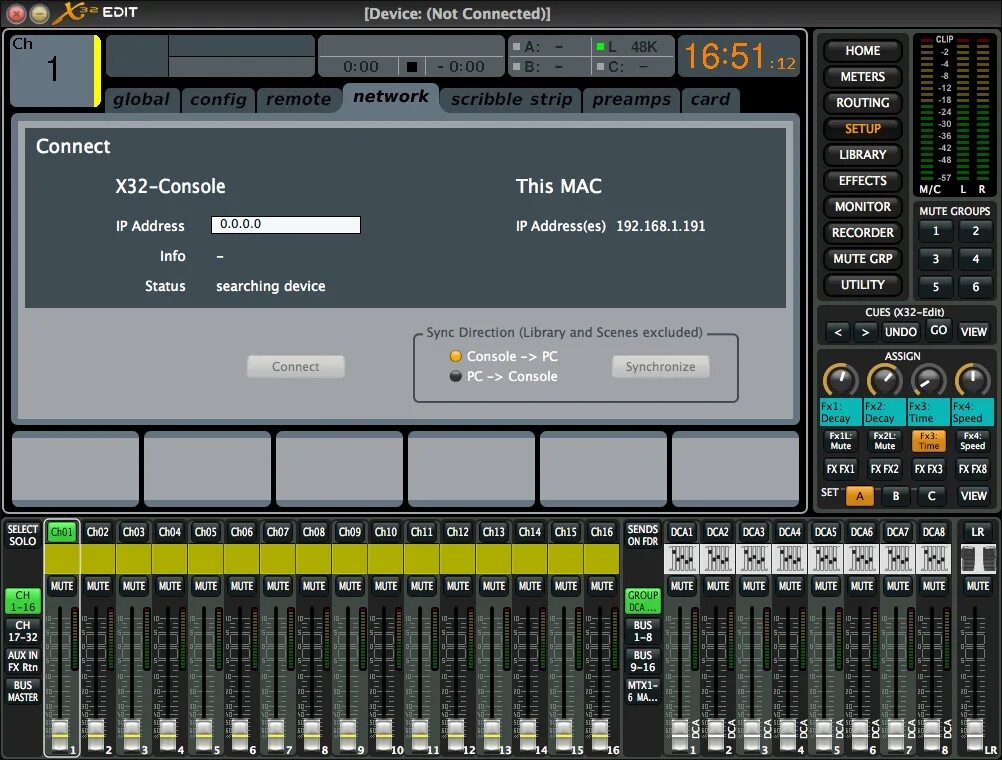Screen dimensions: 1002x760
Task: Go to previous cue with < button
Action: (x=838, y=332)
